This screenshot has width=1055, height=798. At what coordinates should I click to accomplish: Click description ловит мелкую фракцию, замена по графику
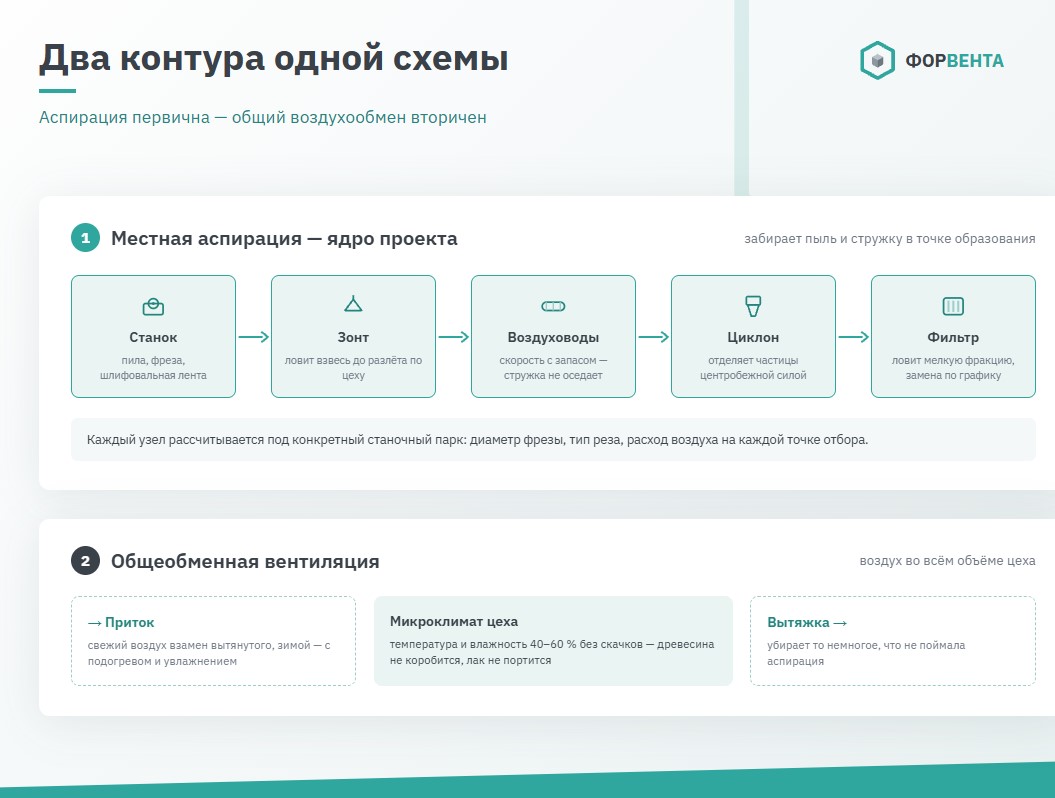tap(953, 367)
